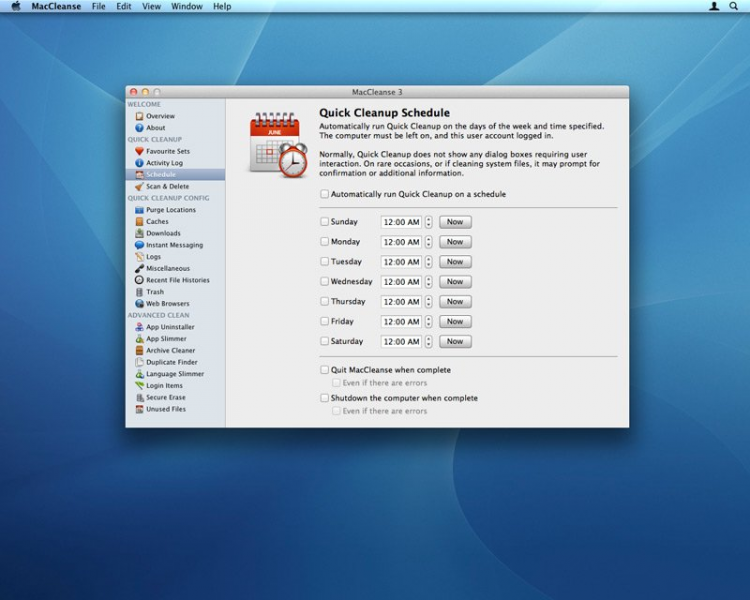Check the Wednesday checkbox
Viewport: 750px width, 600px height.
[324, 281]
